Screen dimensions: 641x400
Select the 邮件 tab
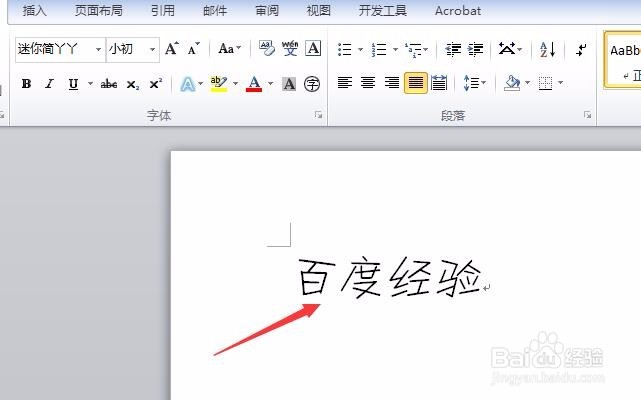click(x=215, y=10)
